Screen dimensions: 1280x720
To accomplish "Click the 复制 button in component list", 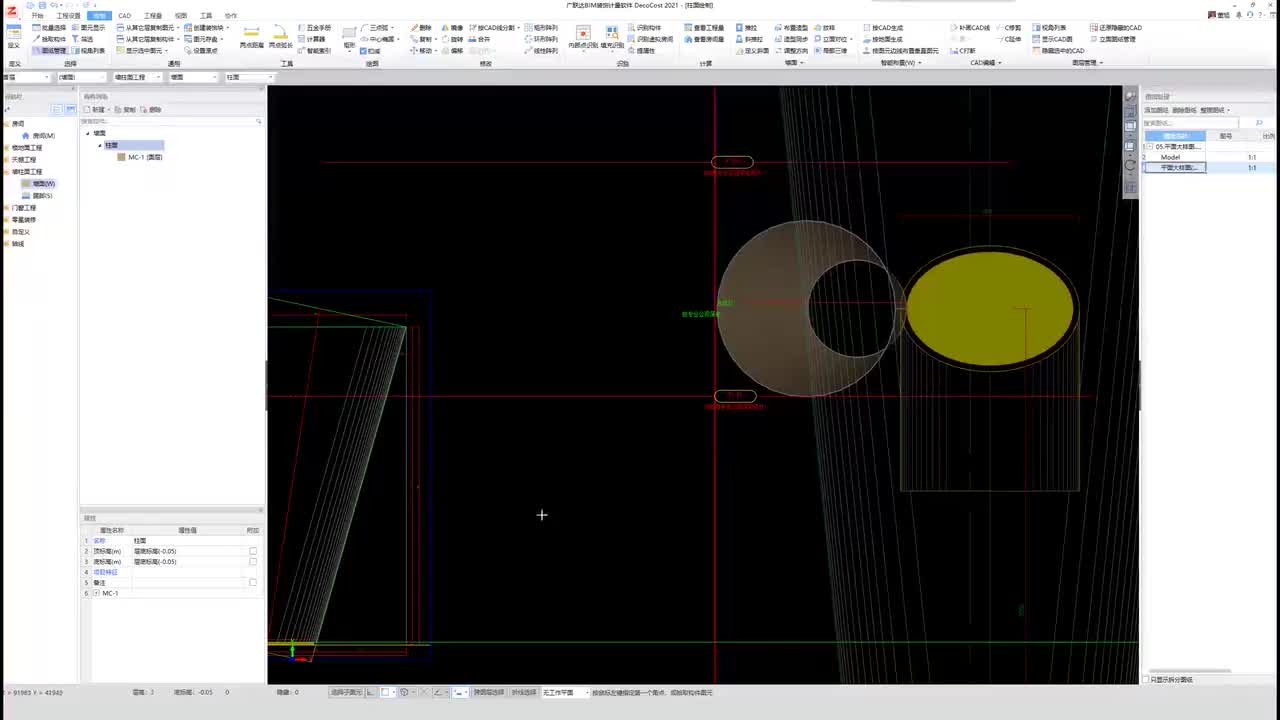I will point(125,109).
